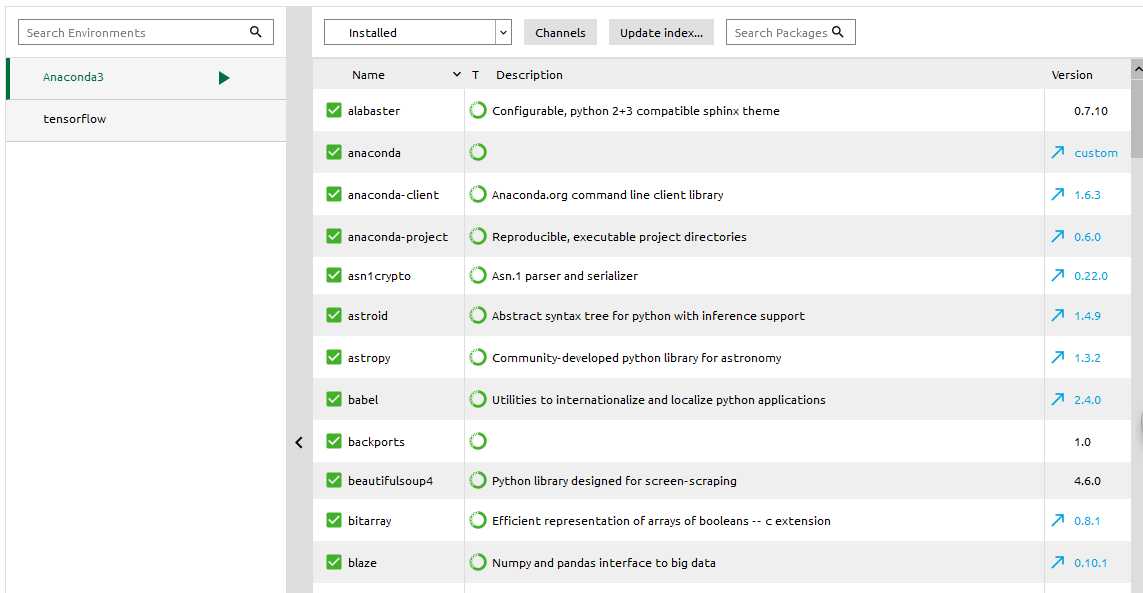
Task: Click the dropdown arrow of the Installed filter
Action: tap(503, 32)
